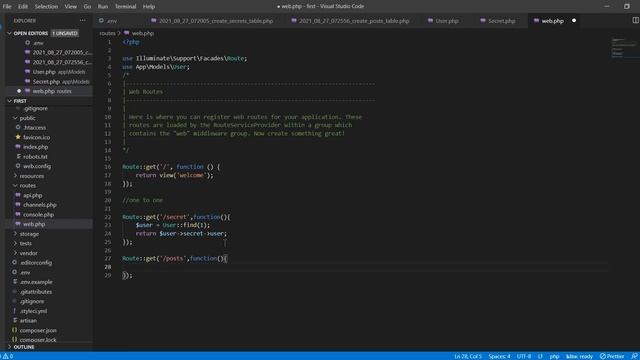Viewport: 640px width, 360px height.
Task: Click web.php in the breadcrumb path
Action: click(x=142, y=33)
